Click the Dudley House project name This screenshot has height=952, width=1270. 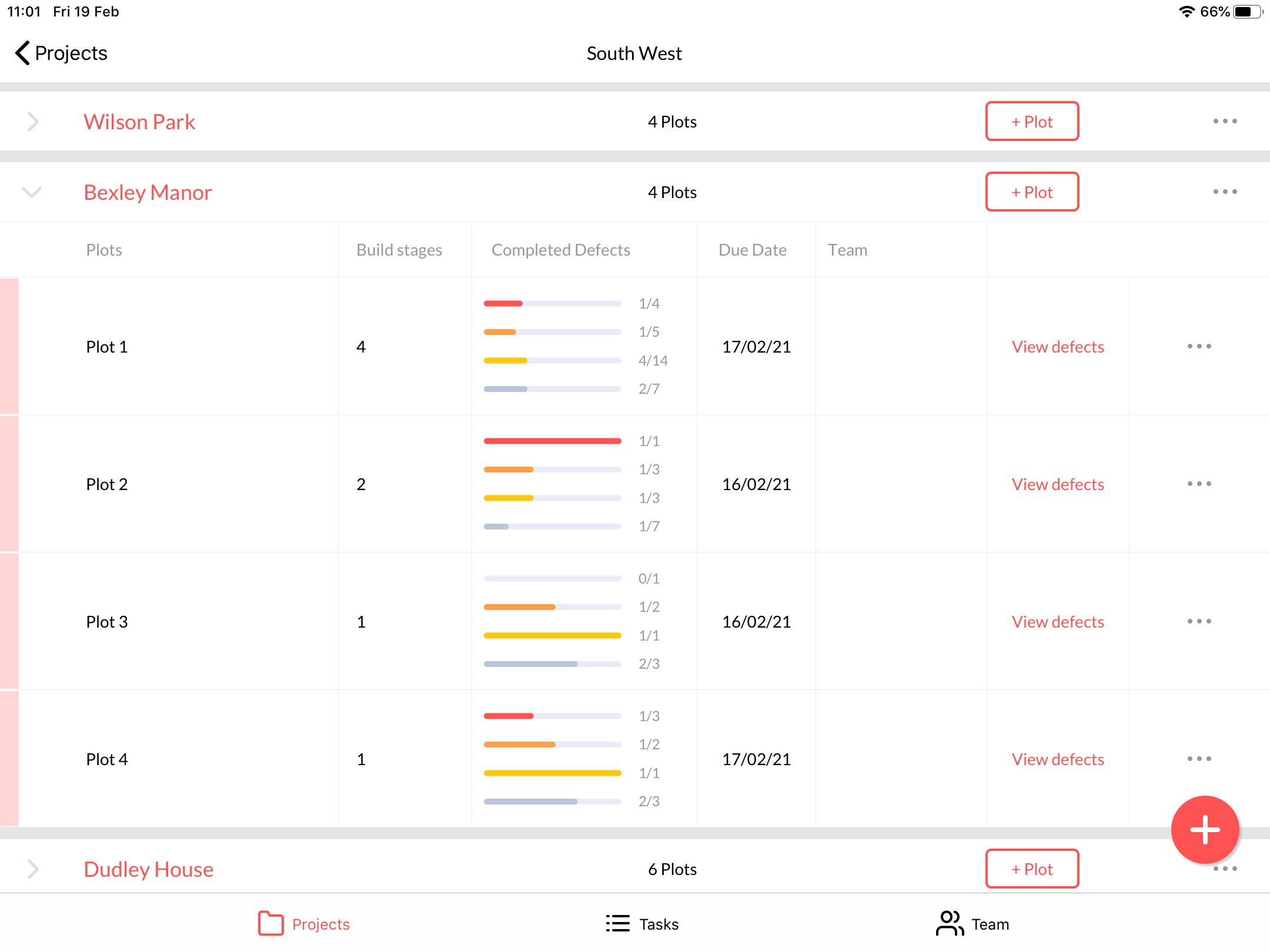click(148, 869)
